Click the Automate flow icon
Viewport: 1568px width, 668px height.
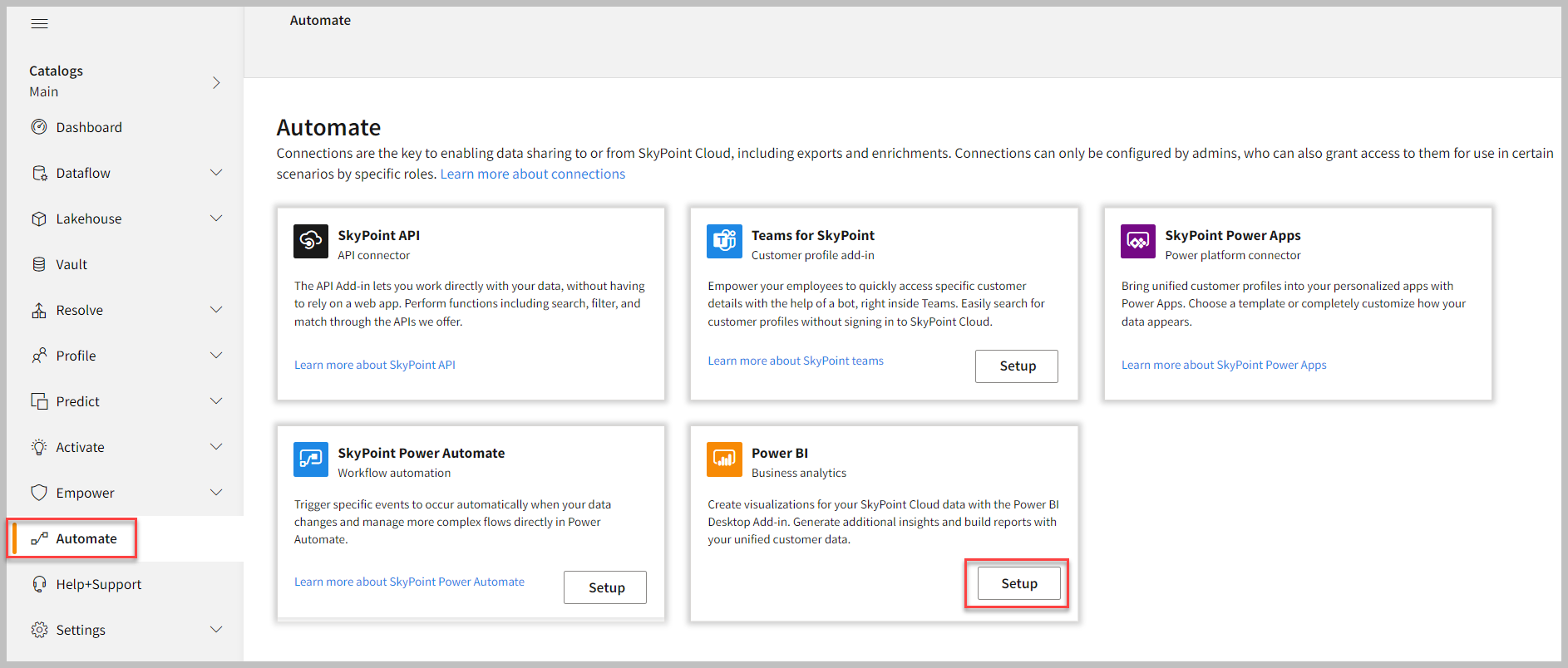point(39,538)
